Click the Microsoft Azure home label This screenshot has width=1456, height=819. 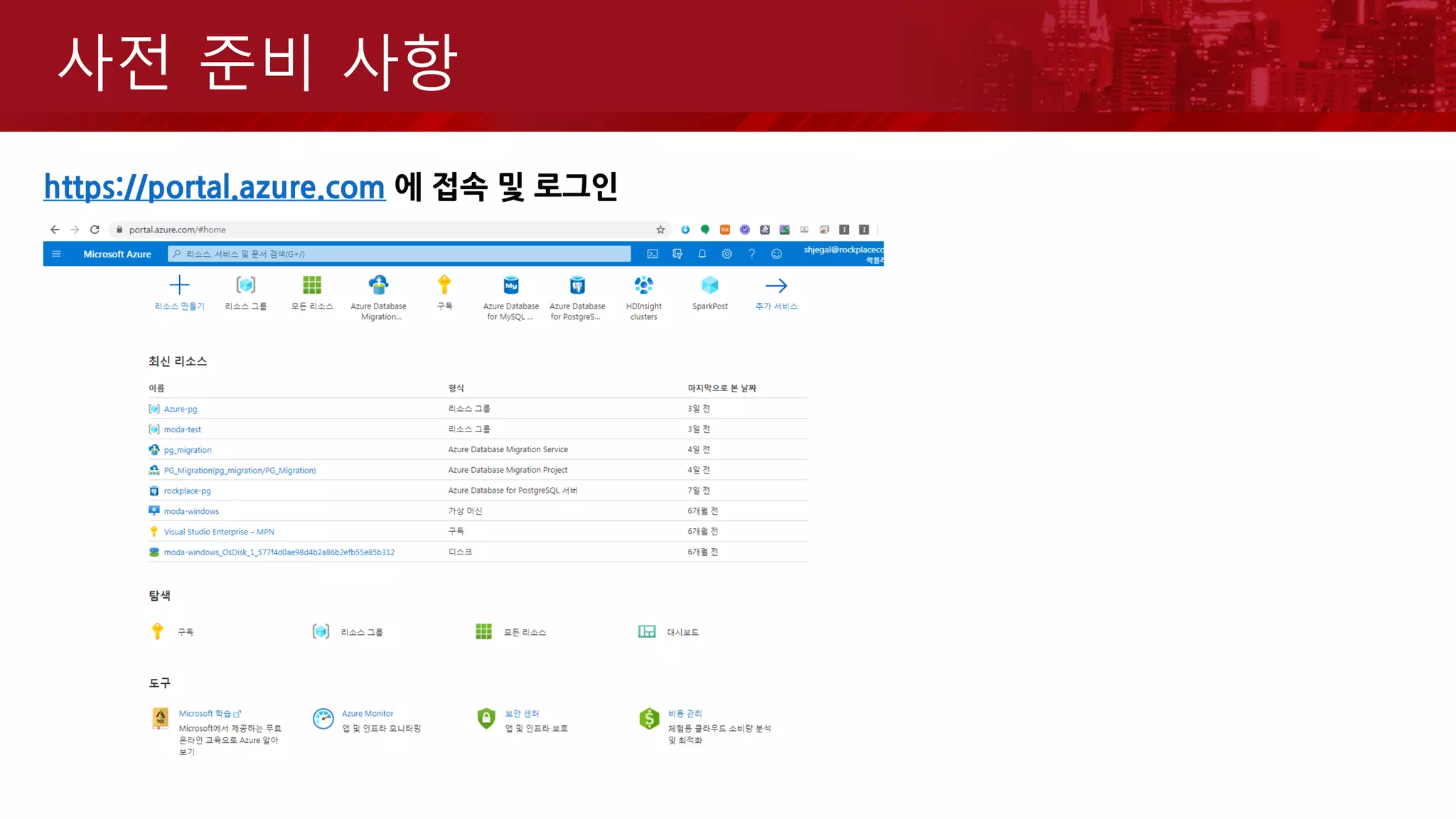coord(117,254)
